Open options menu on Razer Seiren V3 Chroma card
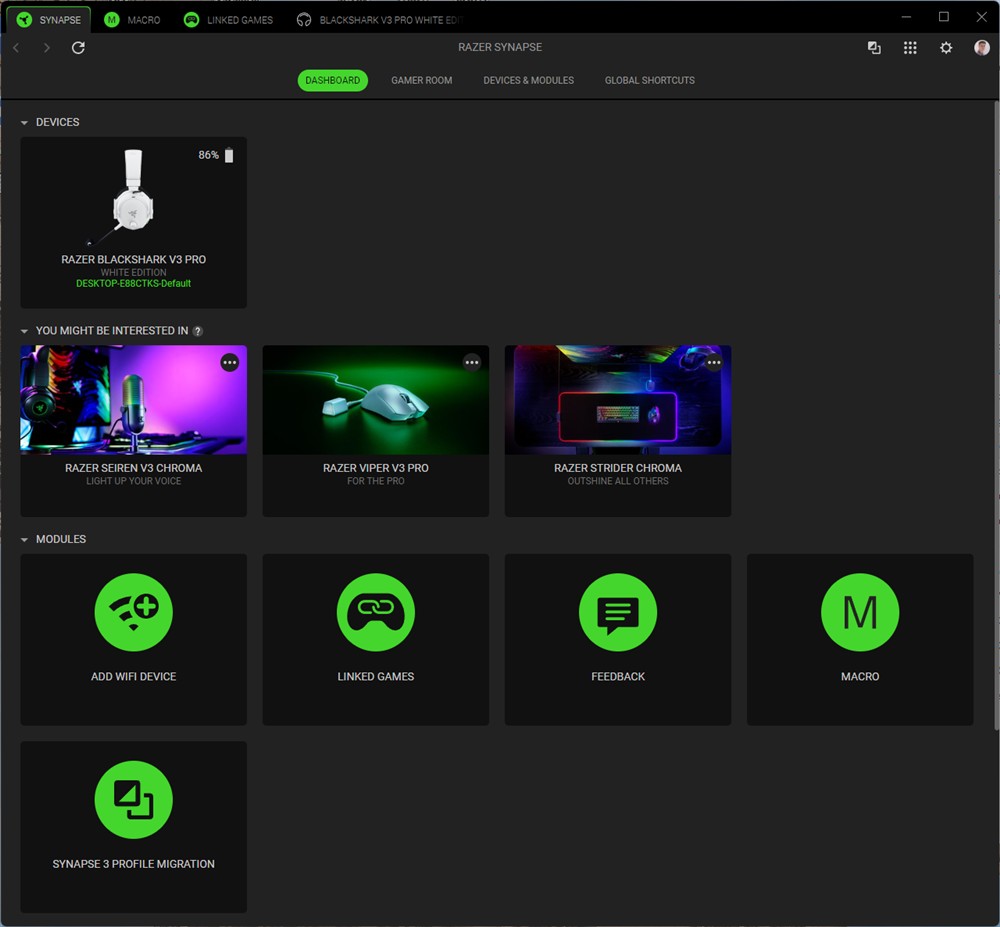 coord(230,363)
